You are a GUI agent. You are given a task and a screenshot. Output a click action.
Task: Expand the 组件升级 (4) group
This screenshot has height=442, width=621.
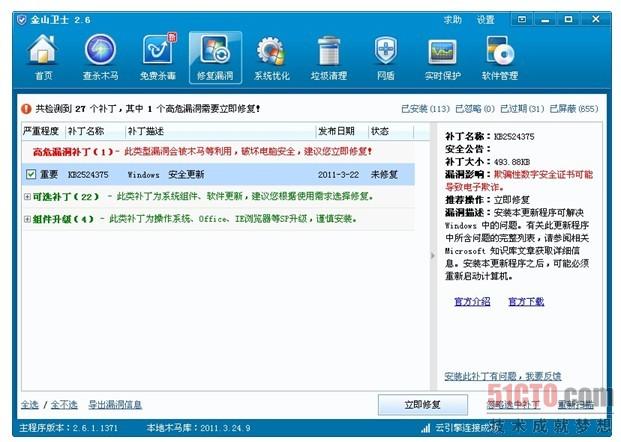coord(27,219)
